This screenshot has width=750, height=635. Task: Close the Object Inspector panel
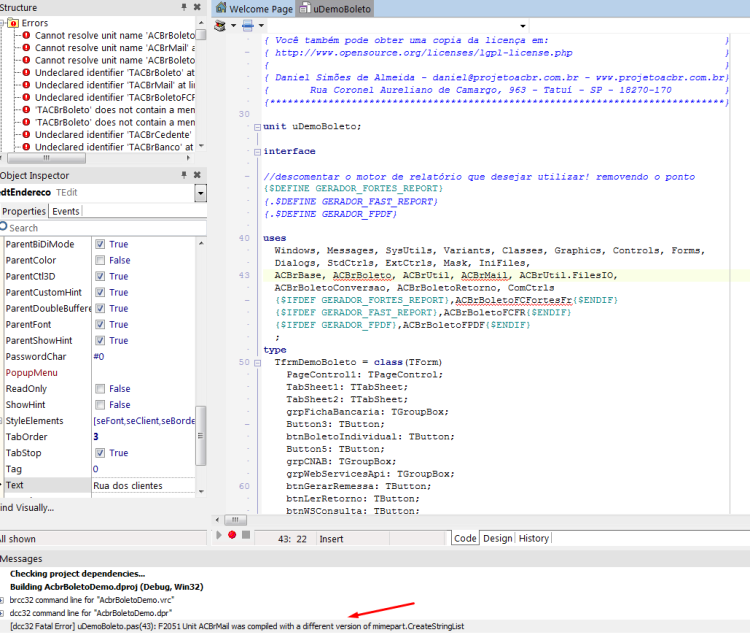[x=197, y=175]
